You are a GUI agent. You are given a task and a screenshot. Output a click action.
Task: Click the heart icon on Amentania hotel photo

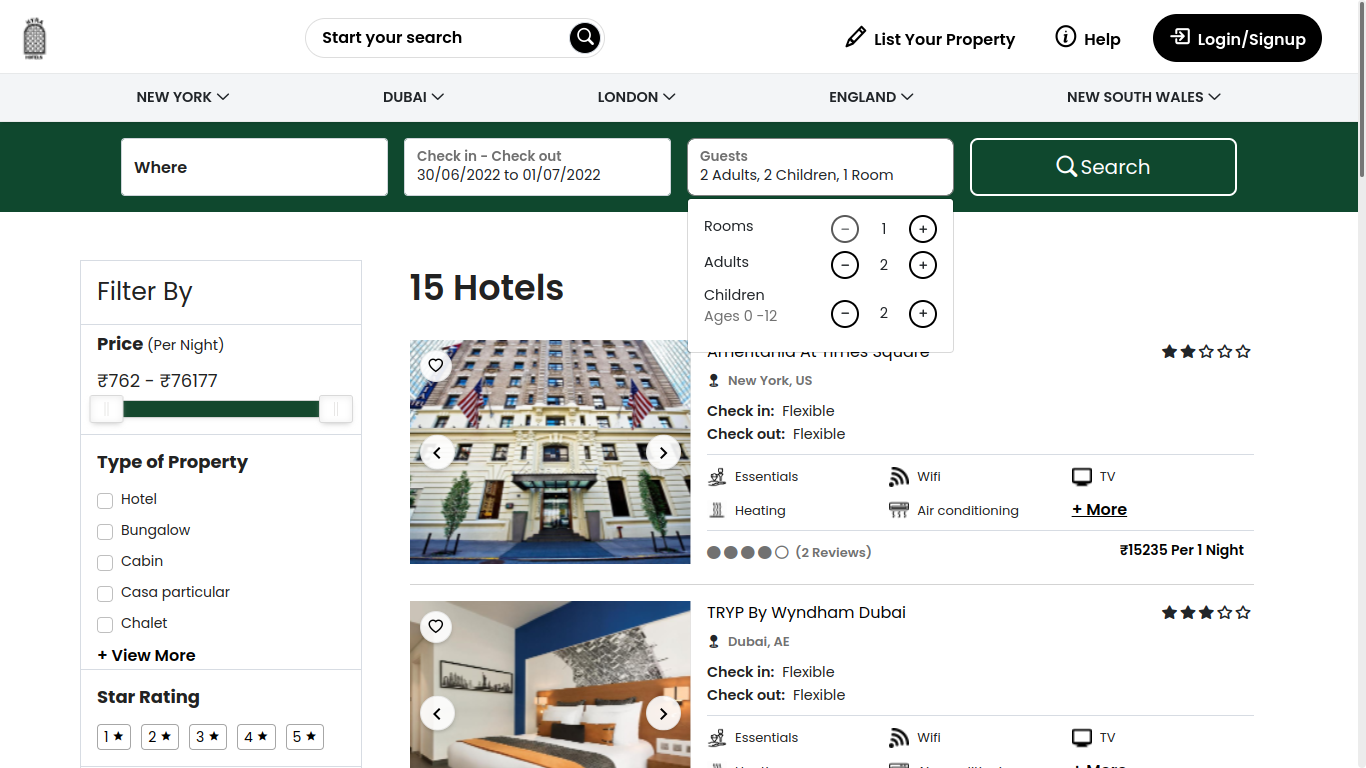pyautogui.click(x=436, y=365)
